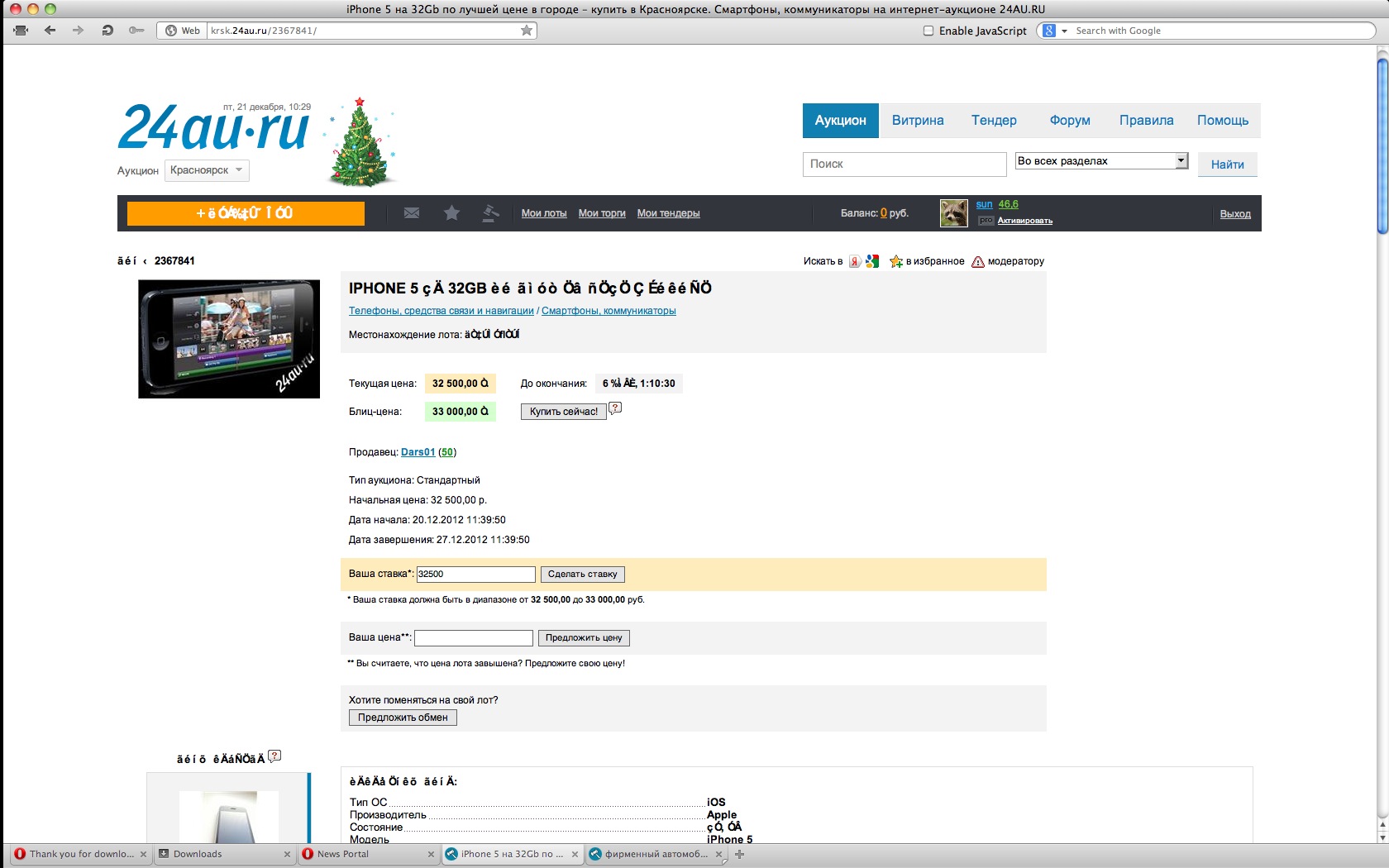The image size is (1389, 868).
Task: Close the 'Thank you for downlo...' tab
Action: tap(143, 855)
